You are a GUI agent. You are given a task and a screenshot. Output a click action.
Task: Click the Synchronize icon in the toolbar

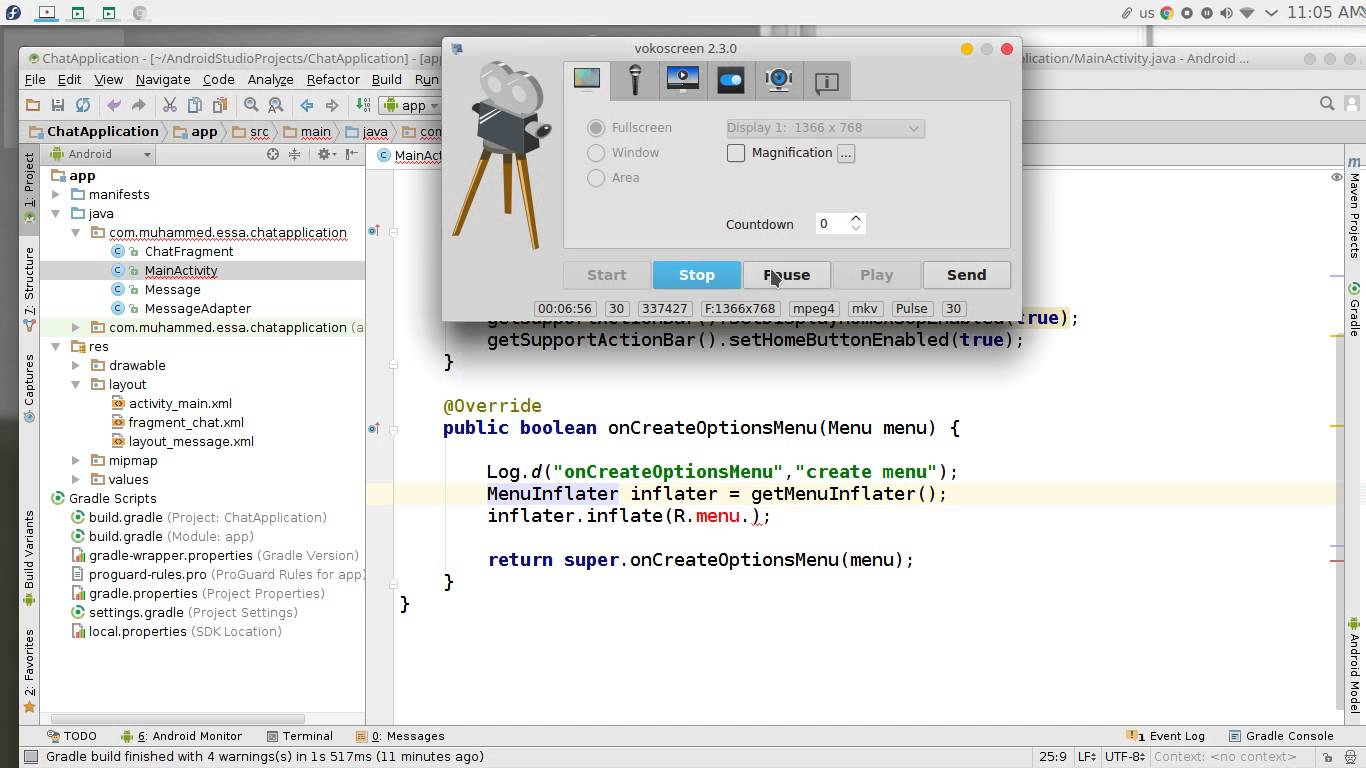tap(82, 104)
